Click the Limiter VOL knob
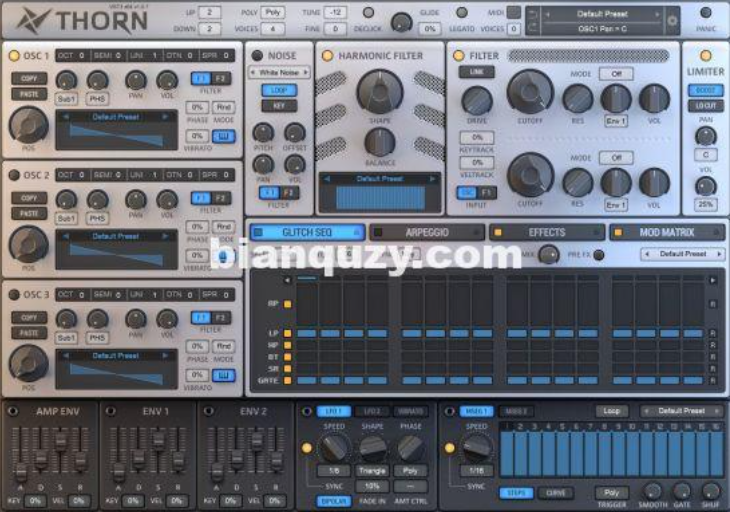This screenshot has width=730, height=512. tap(705, 186)
